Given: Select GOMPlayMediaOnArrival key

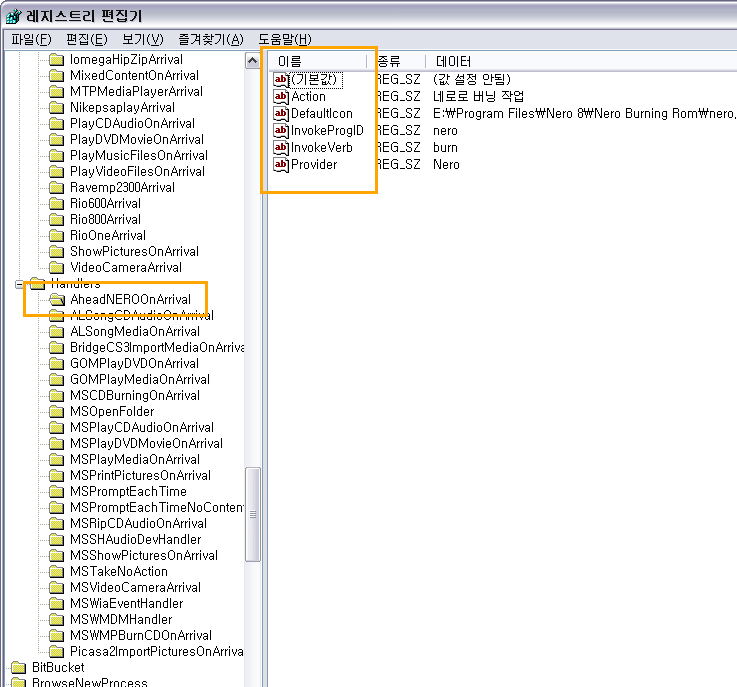Looking at the screenshot, I should [x=140, y=380].
